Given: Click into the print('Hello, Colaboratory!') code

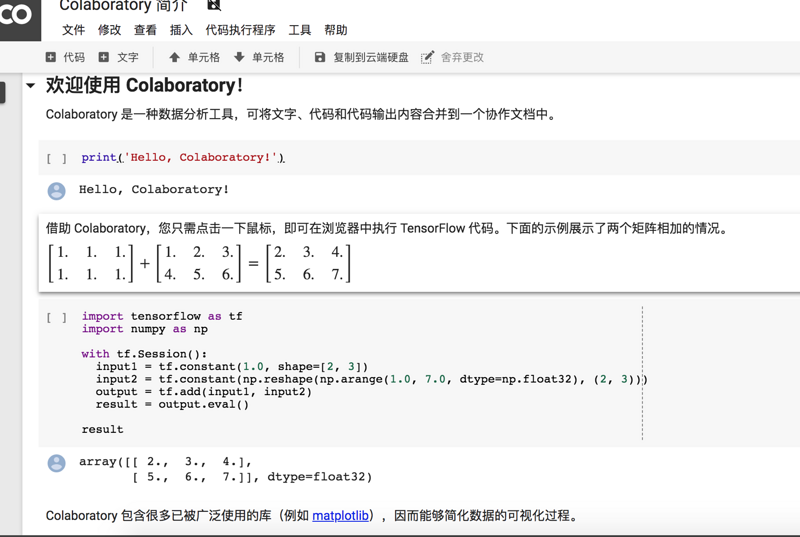Looking at the screenshot, I should (183, 158).
